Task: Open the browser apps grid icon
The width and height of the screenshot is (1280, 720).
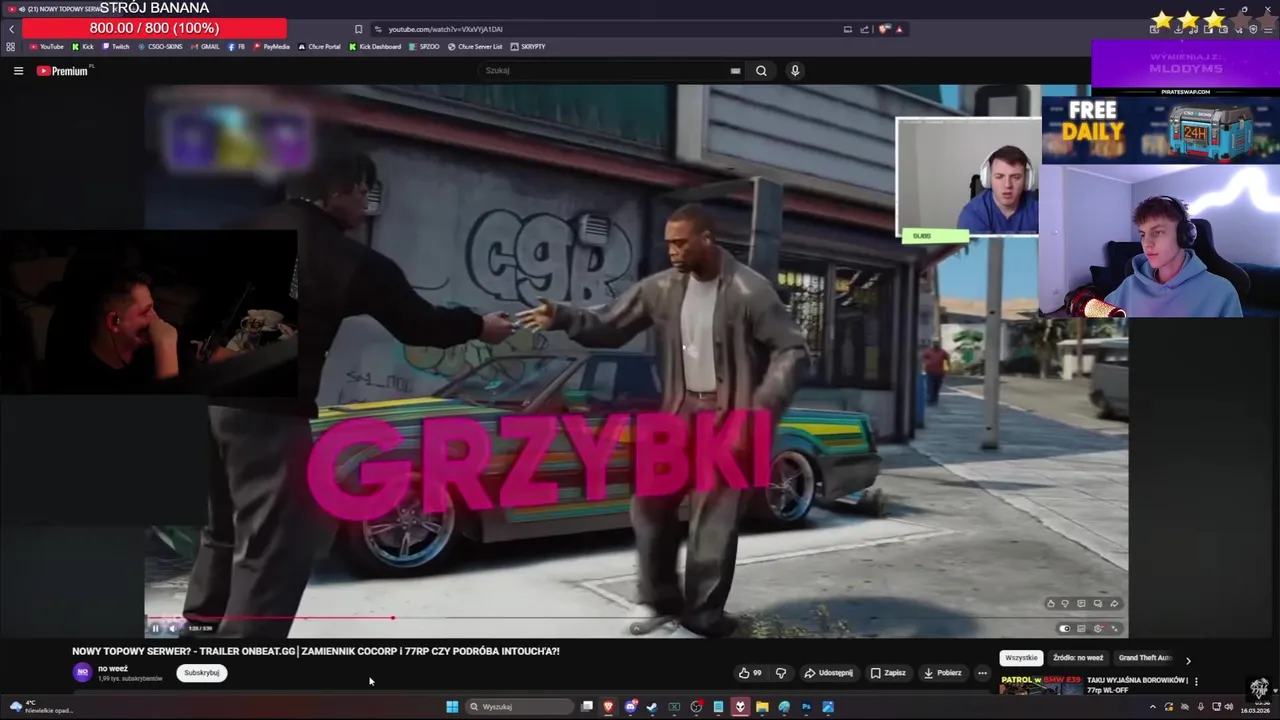Action: (x=11, y=47)
